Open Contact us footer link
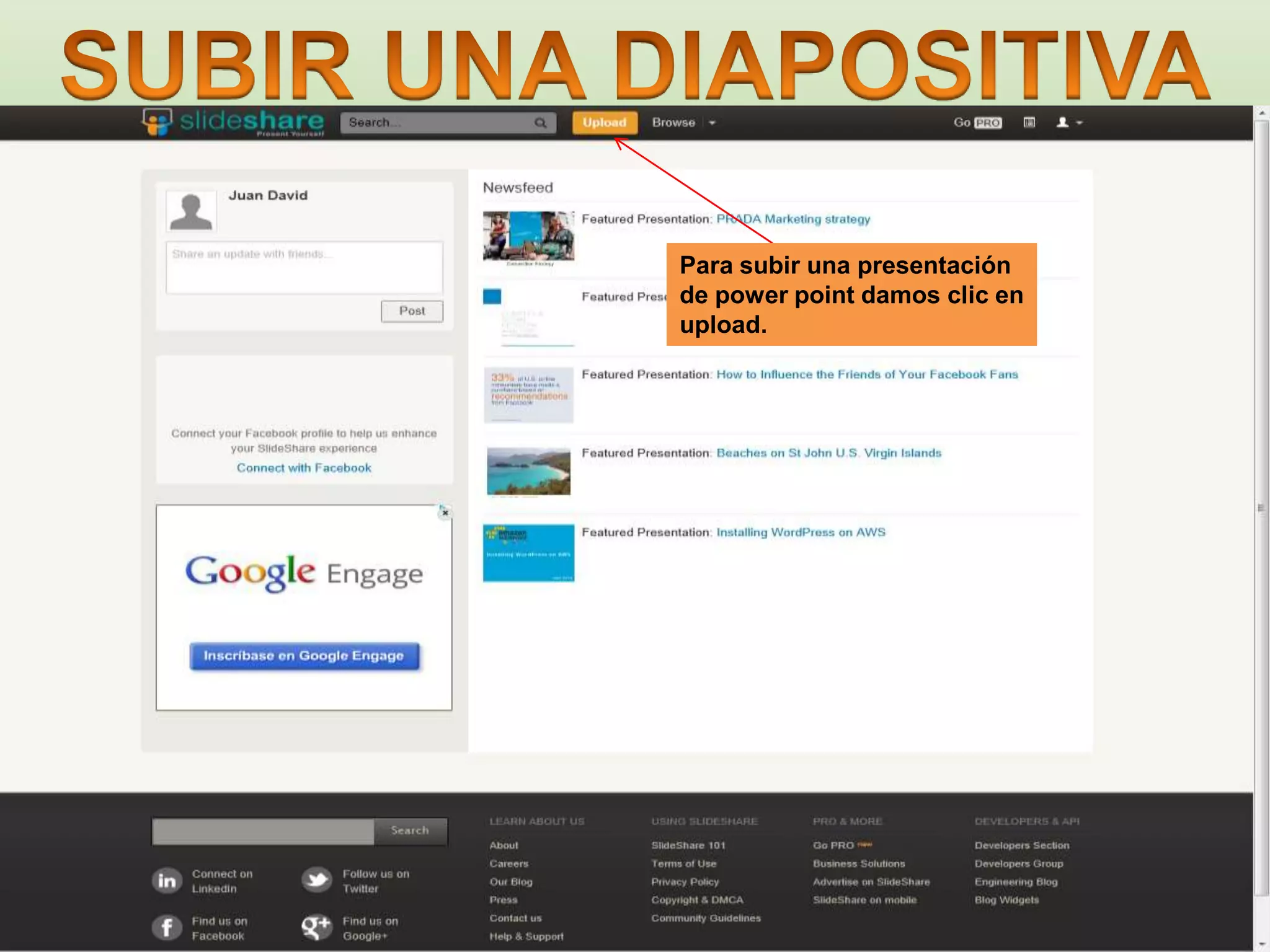 click(515, 918)
